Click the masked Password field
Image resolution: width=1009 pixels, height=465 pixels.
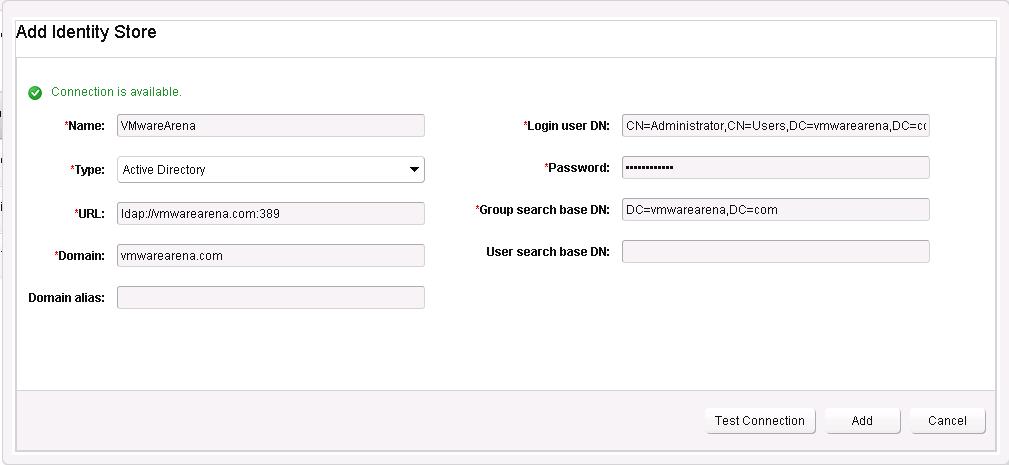775,168
